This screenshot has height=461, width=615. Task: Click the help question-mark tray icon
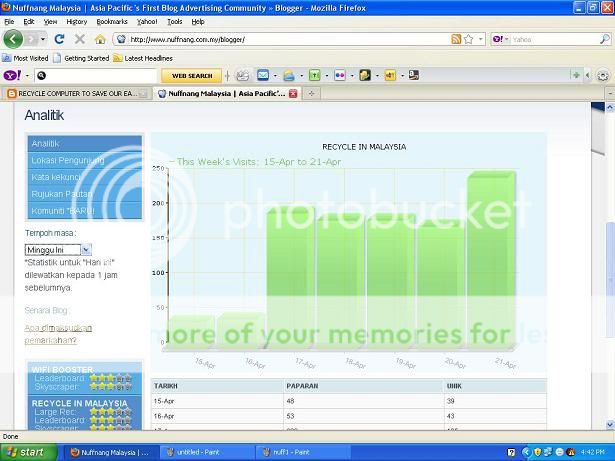tap(511, 452)
